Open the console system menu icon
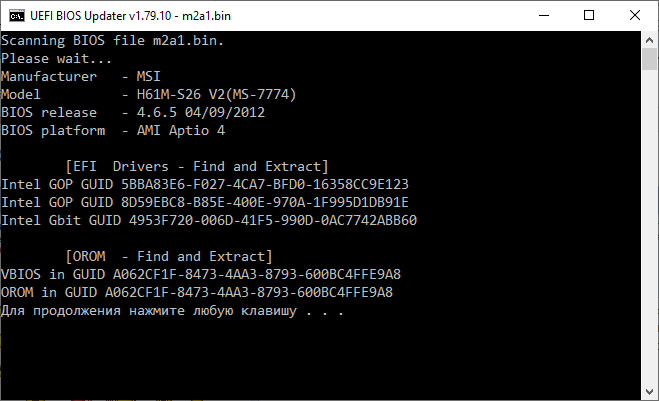Viewport: 659px width, 401px height. pos(17,16)
